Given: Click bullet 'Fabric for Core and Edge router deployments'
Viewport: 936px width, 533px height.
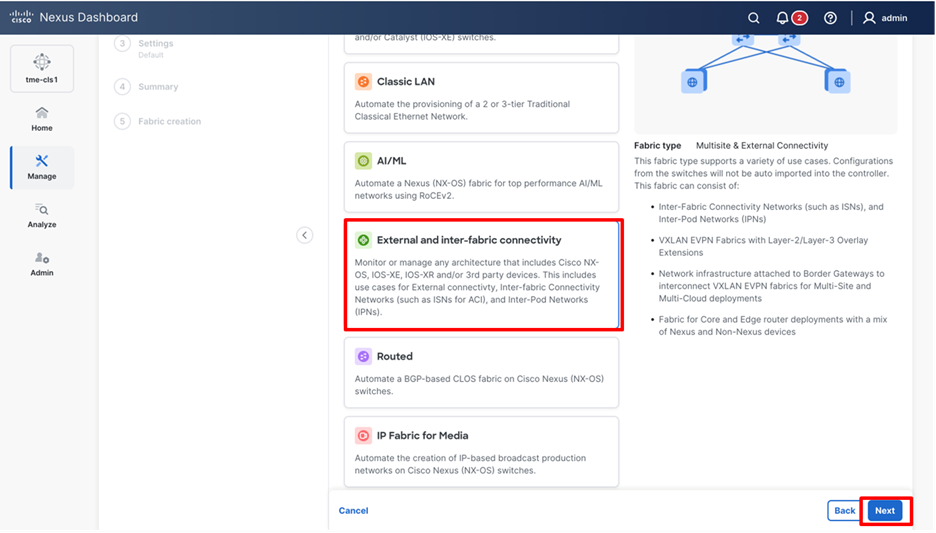Looking at the screenshot, I should click(772, 326).
